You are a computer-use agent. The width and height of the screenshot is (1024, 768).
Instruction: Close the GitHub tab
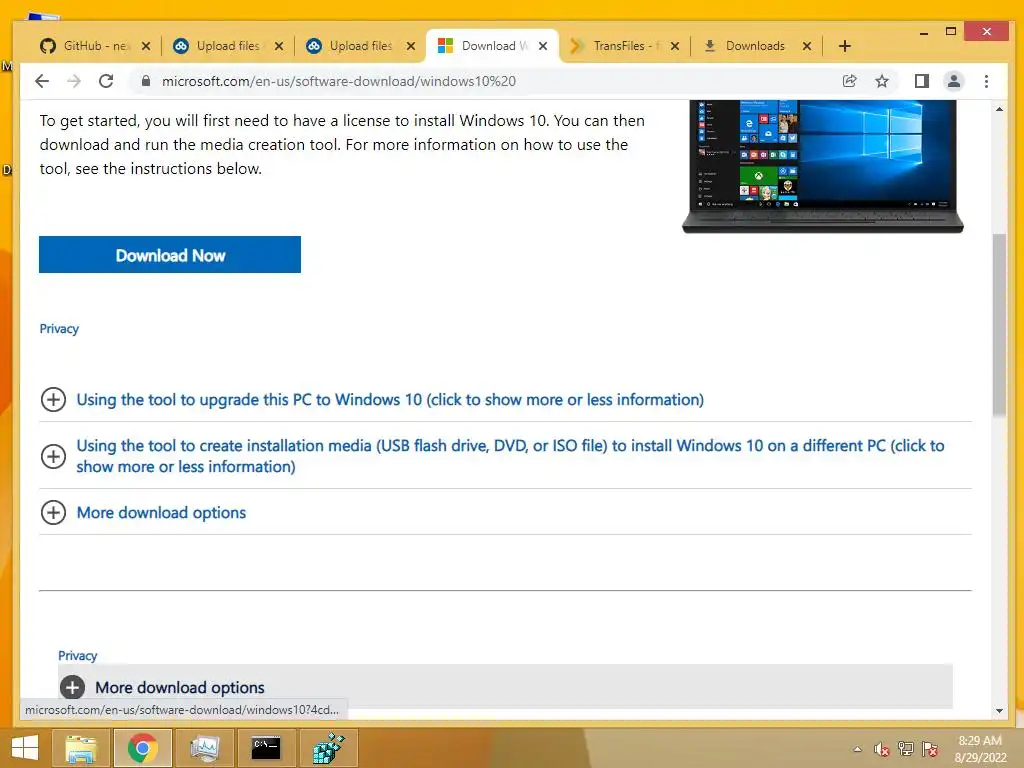coord(146,46)
